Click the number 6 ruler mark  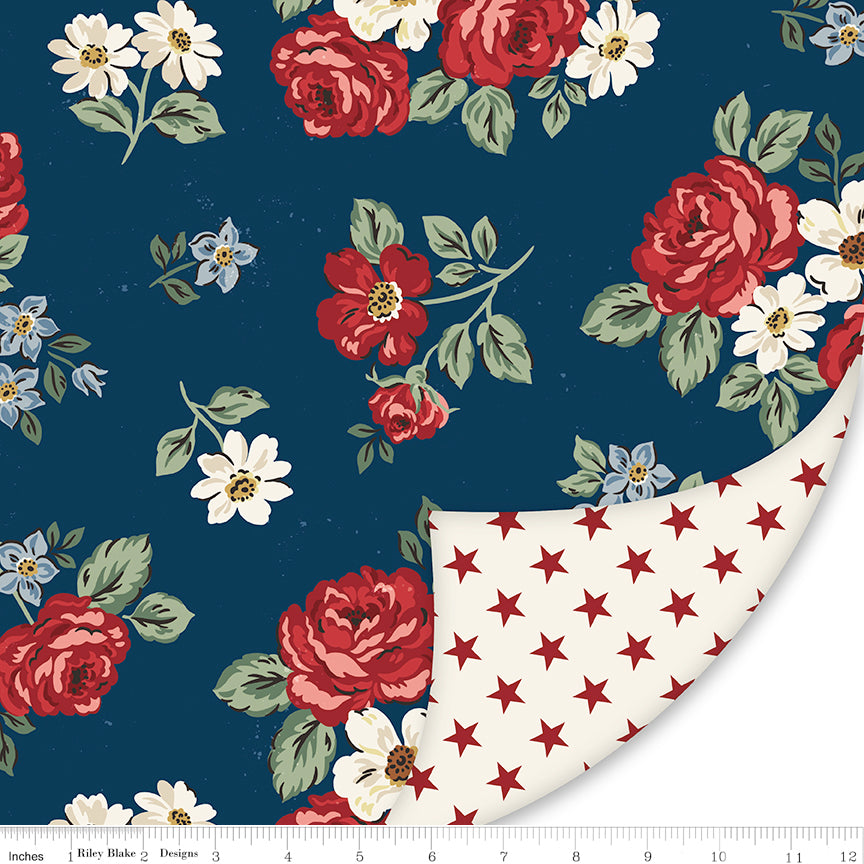pos(432,856)
